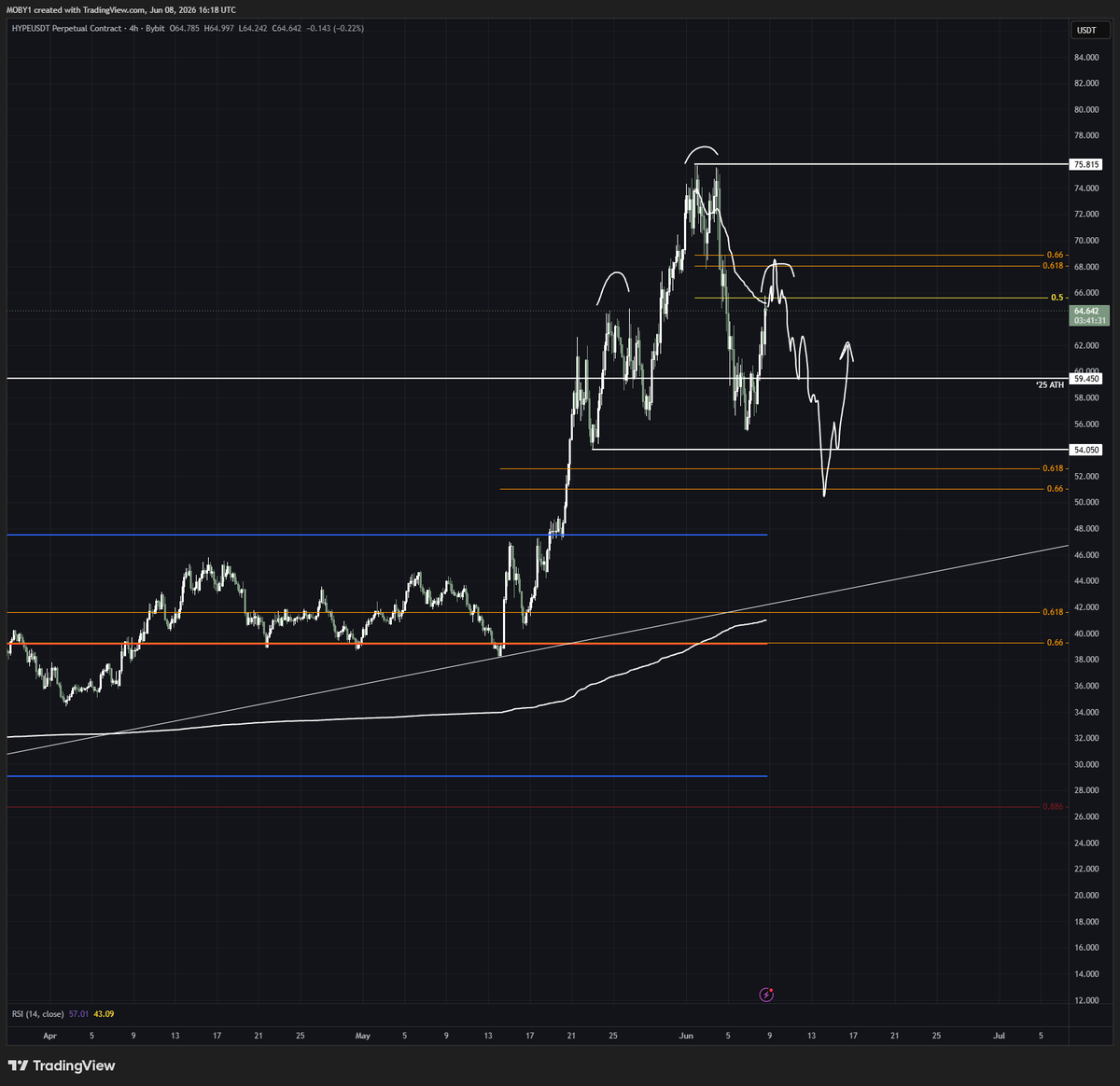Click the change value −0.143 (−0.22%)
1120x1086 pixels.
coord(335,29)
